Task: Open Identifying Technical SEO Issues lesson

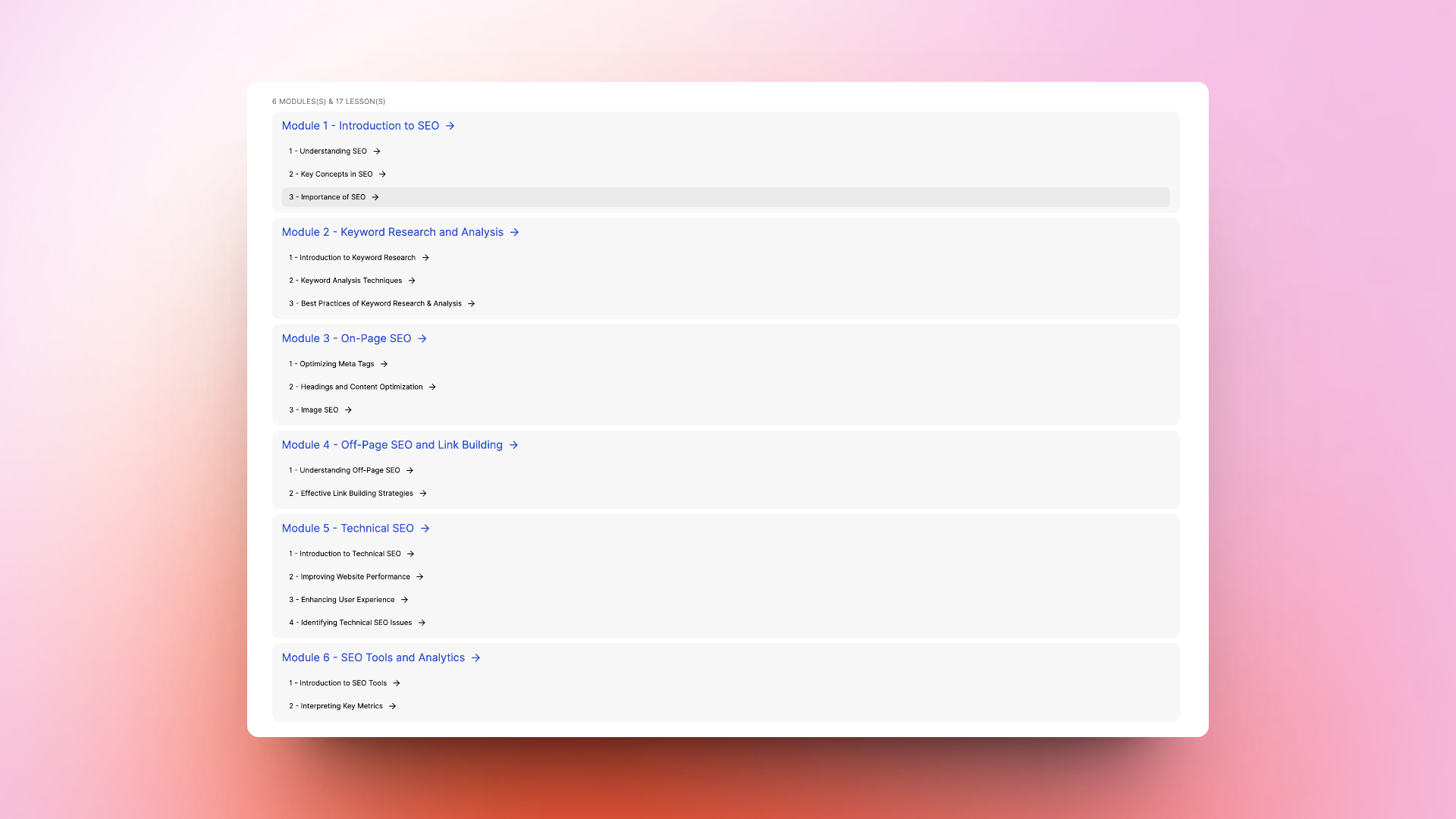Action: coord(350,623)
